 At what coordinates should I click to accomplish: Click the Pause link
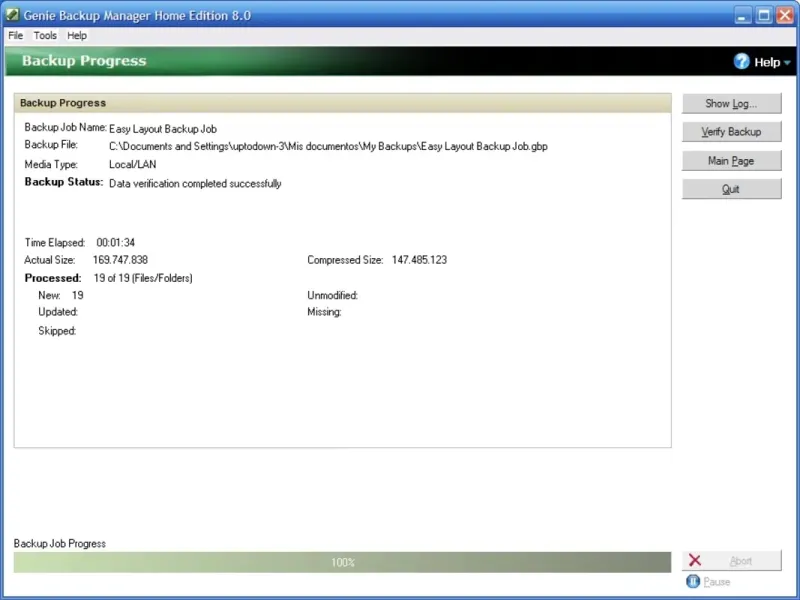pyautogui.click(x=716, y=582)
